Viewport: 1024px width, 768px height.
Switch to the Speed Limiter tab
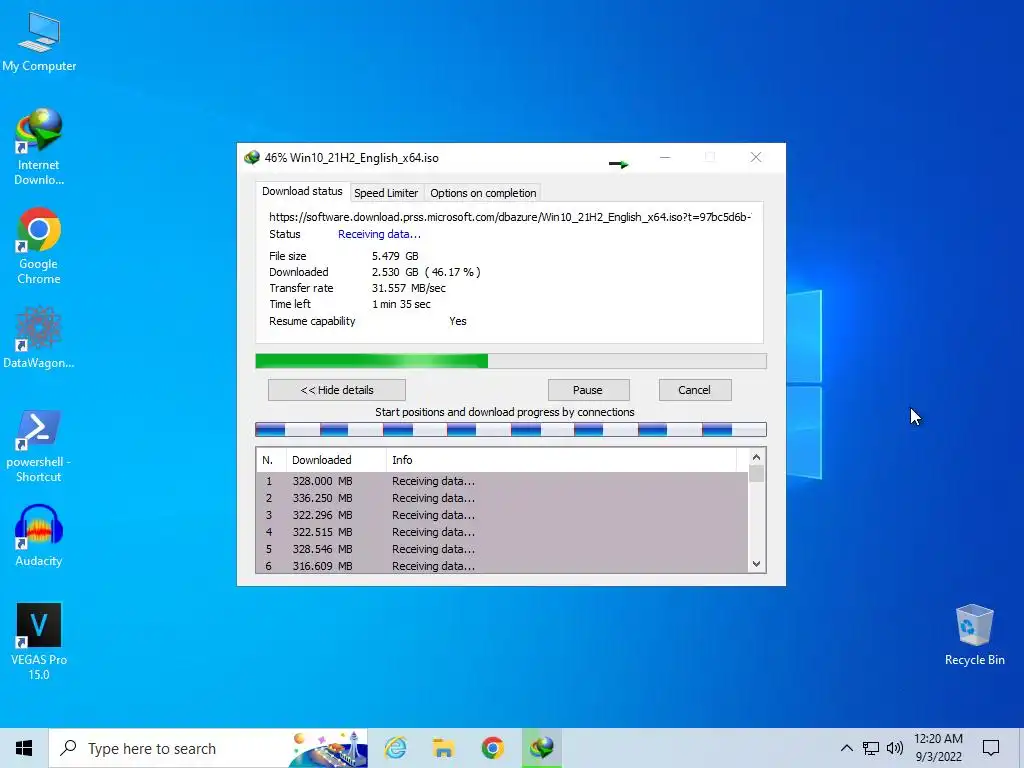tap(386, 193)
